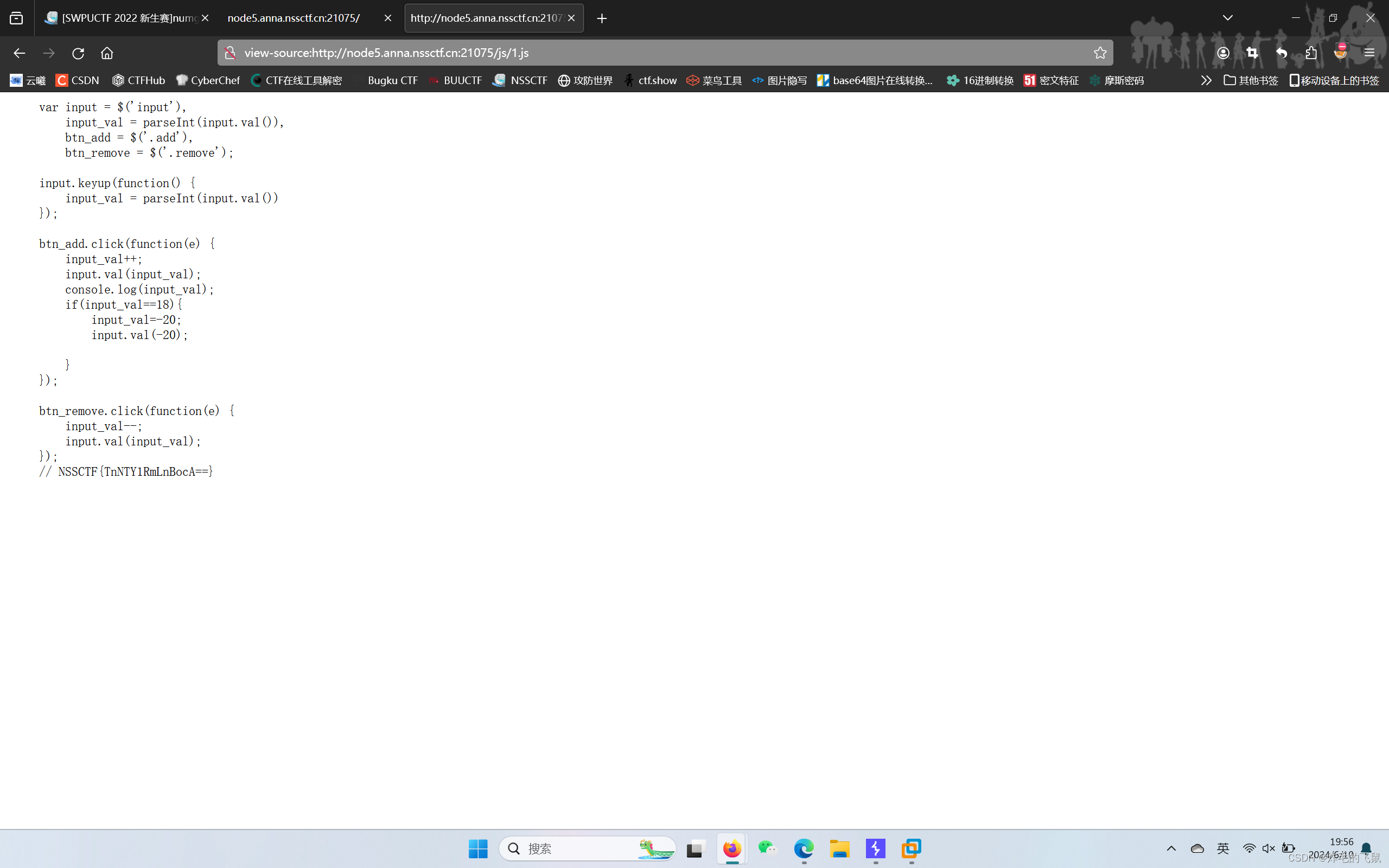Image resolution: width=1389 pixels, height=868 pixels.
Task: Navigate back to the previous page
Action: click(x=20, y=53)
